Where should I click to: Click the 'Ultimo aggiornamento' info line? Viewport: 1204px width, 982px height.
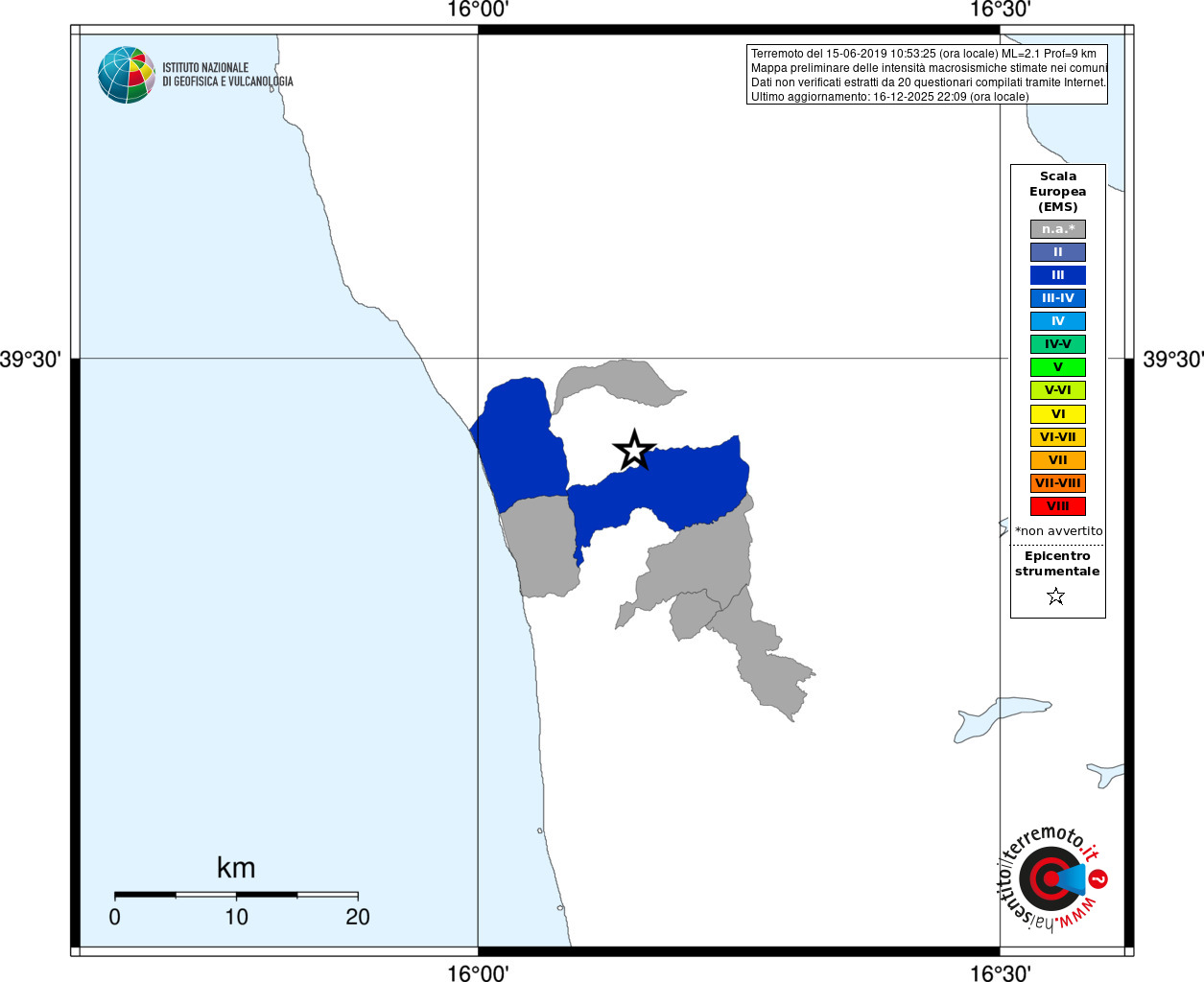click(x=889, y=97)
